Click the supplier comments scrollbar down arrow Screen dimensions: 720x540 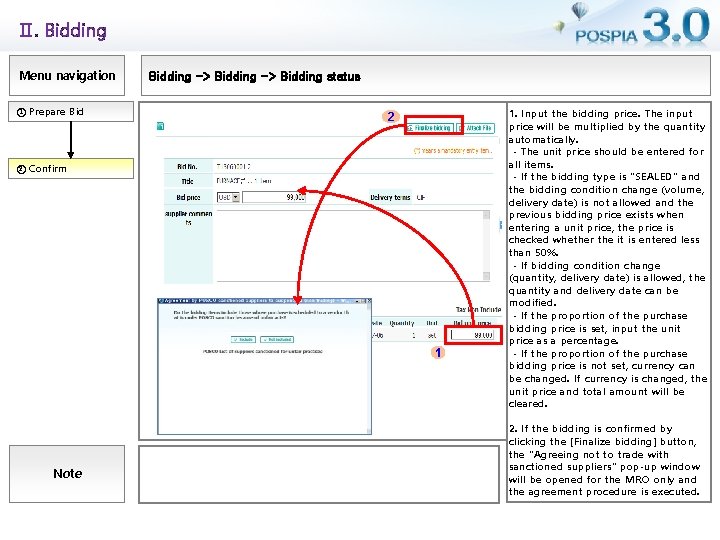(x=486, y=276)
